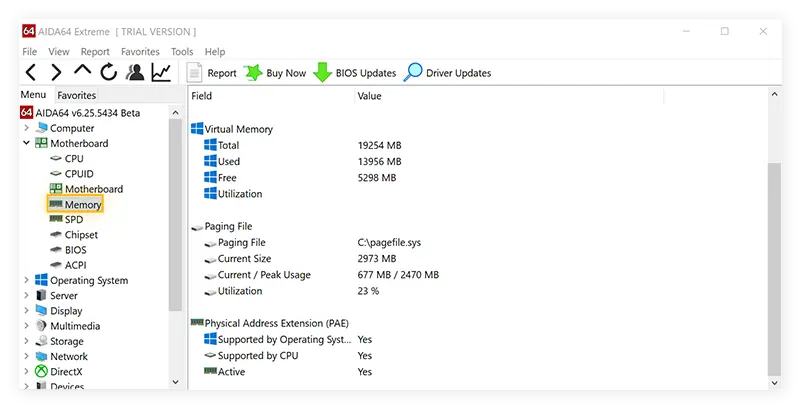Click the DirectX Xbox icon
The image size is (800, 409).
coord(41,372)
